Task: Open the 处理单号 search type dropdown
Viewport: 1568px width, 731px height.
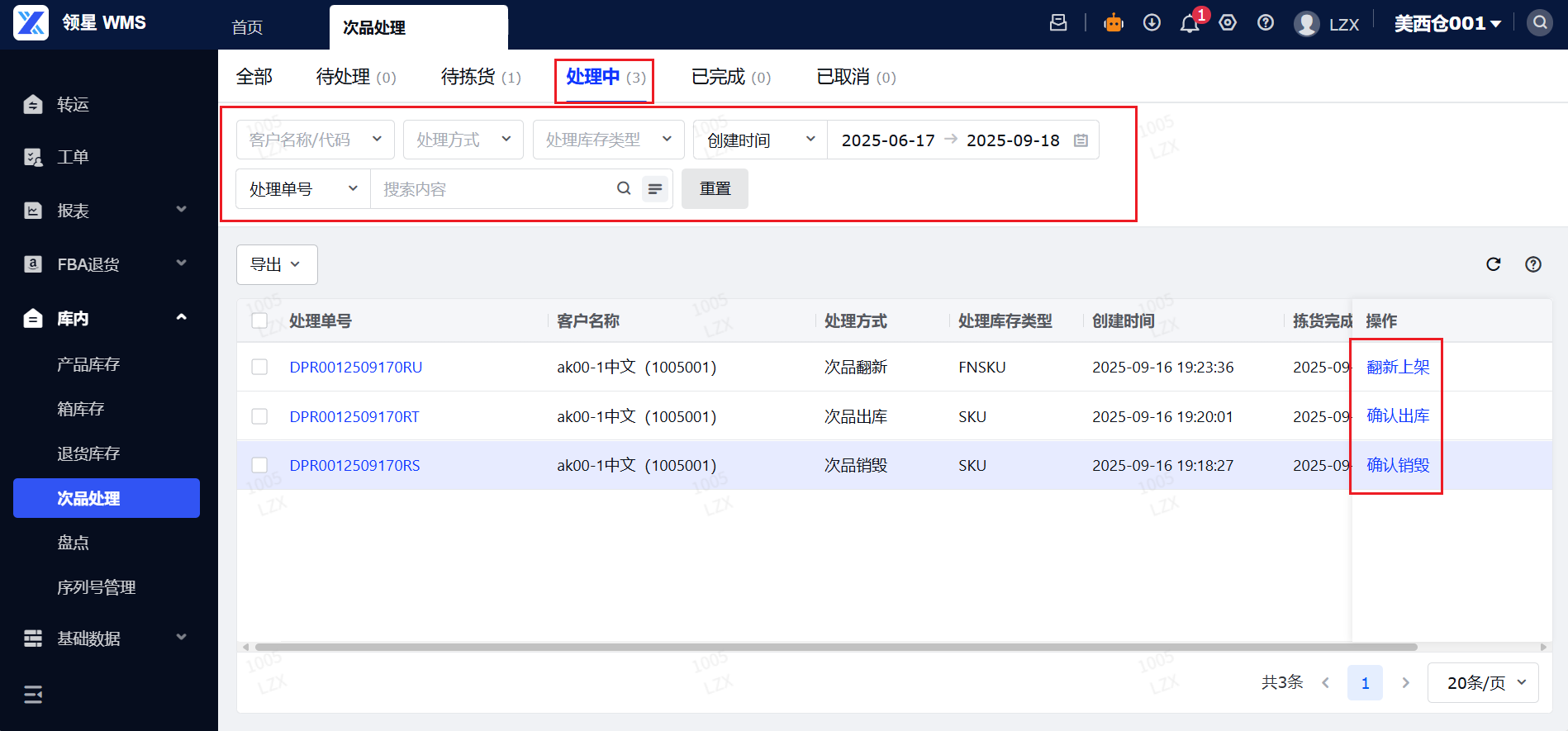Action: point(303,189)
